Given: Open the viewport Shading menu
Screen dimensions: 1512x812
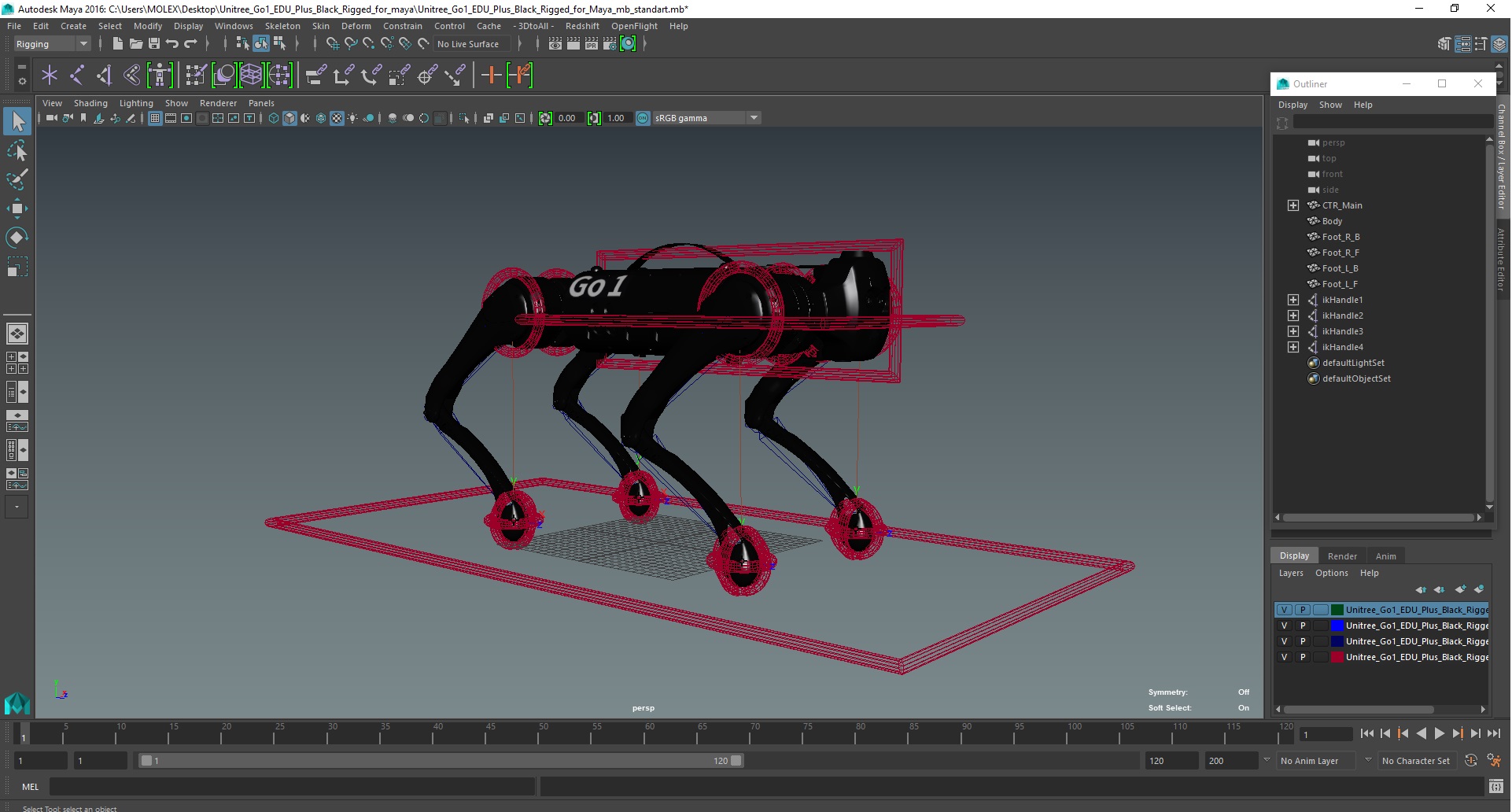Looking at the screenshot, I should tap(90, 103).
